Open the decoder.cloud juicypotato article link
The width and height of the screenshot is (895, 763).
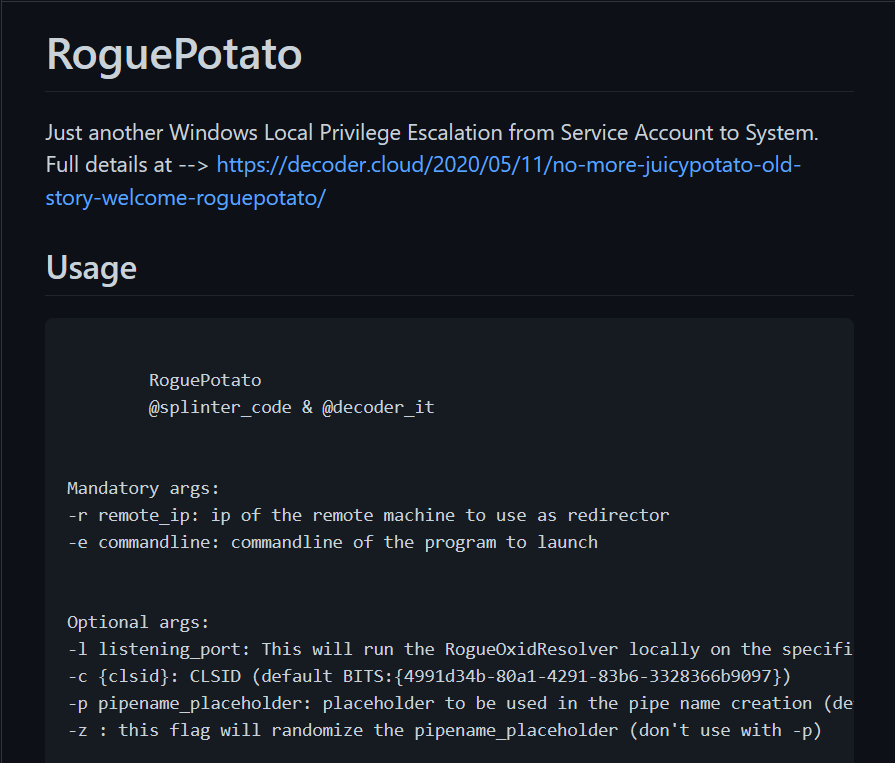(509, 165)
